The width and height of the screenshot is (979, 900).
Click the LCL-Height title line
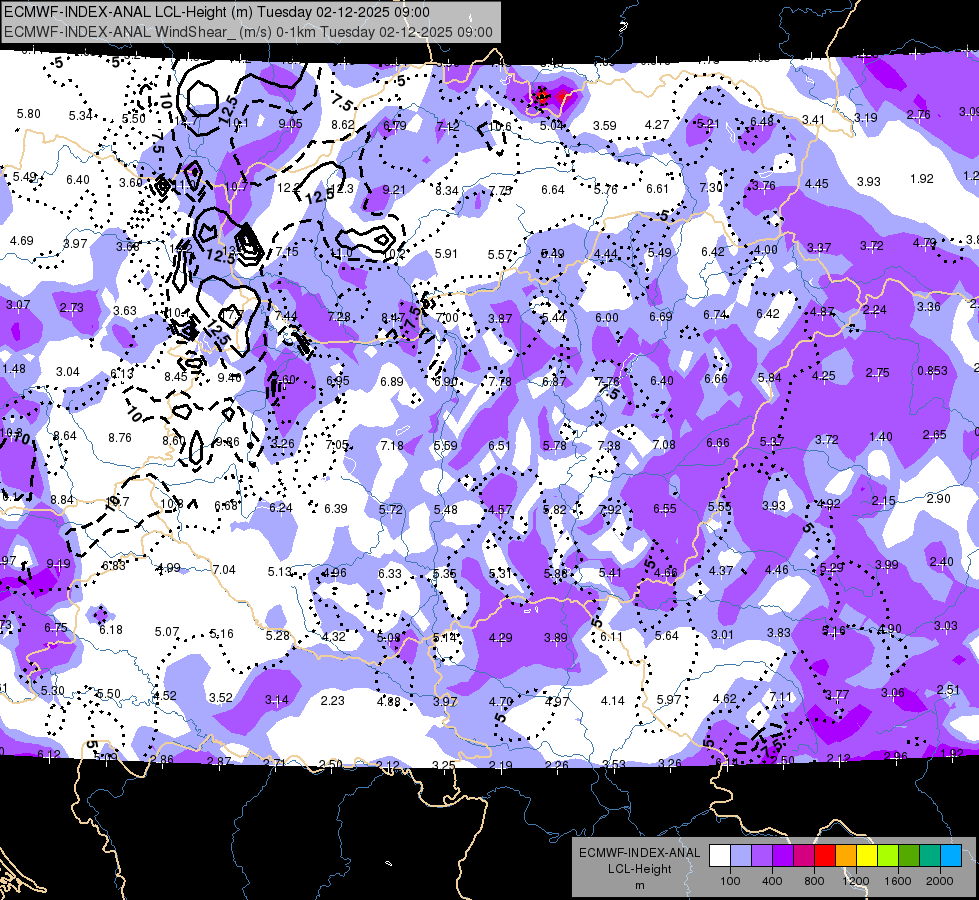coord(217,12)
